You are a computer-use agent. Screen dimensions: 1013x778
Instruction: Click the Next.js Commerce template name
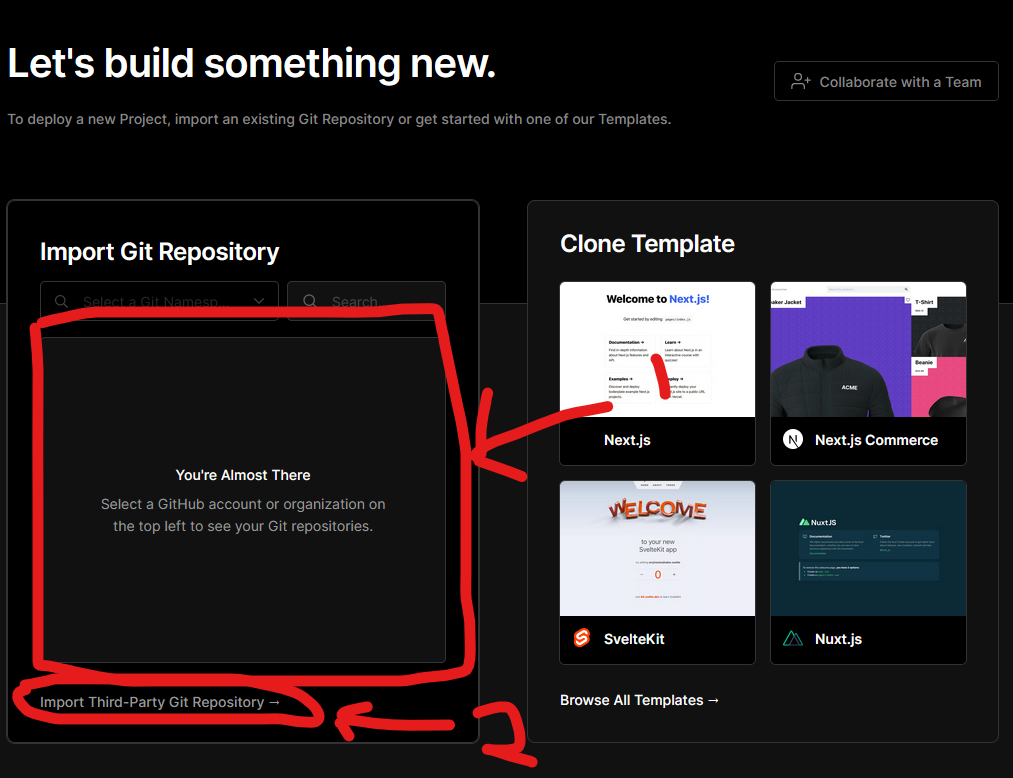pos(876,440)
